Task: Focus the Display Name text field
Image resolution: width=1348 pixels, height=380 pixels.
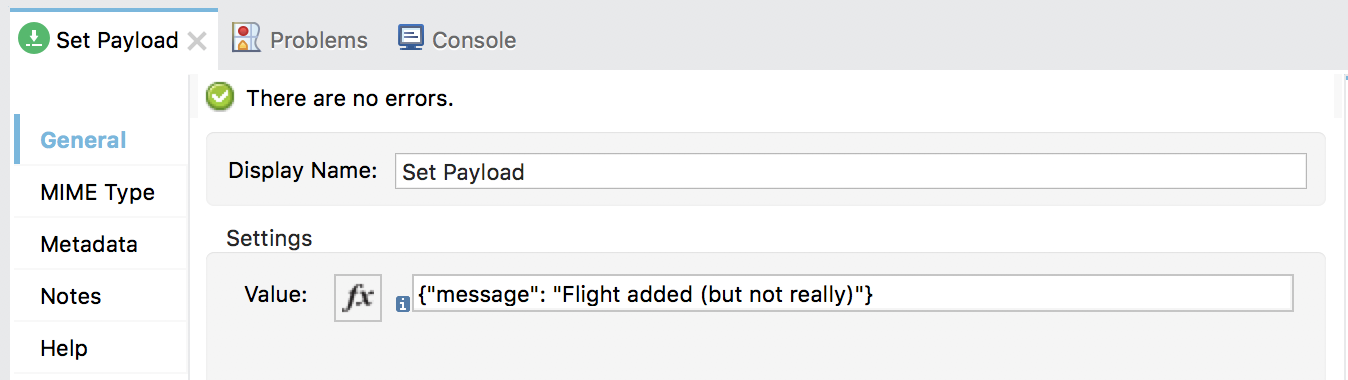Action: click(851, 171)
